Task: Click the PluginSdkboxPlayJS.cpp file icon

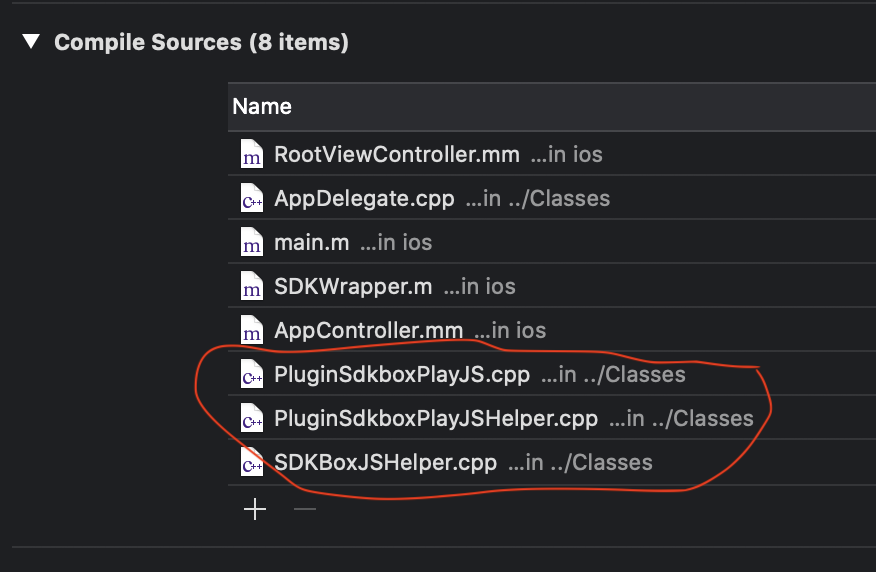Action: pos(251,375)
